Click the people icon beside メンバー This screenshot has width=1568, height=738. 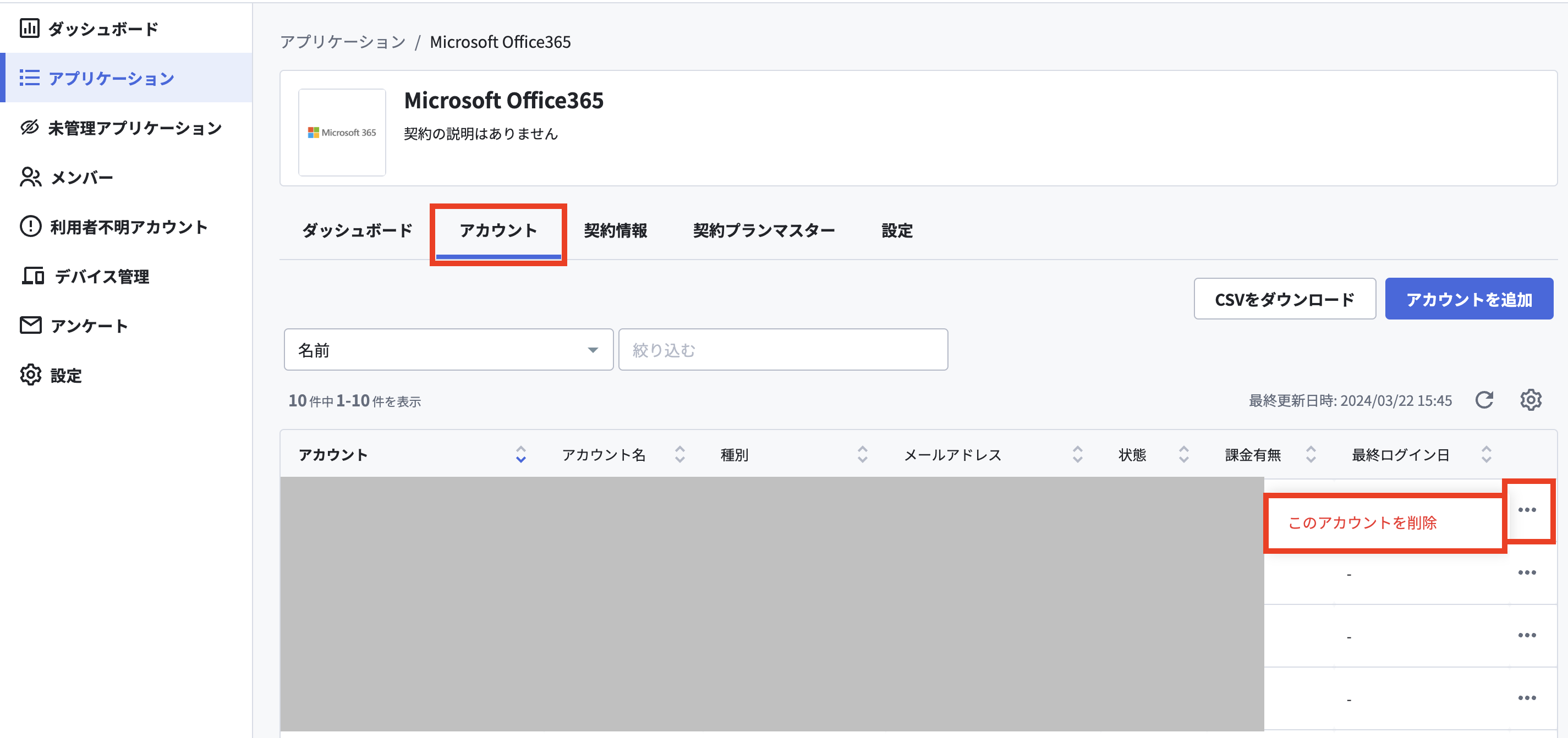coord(30,177)
